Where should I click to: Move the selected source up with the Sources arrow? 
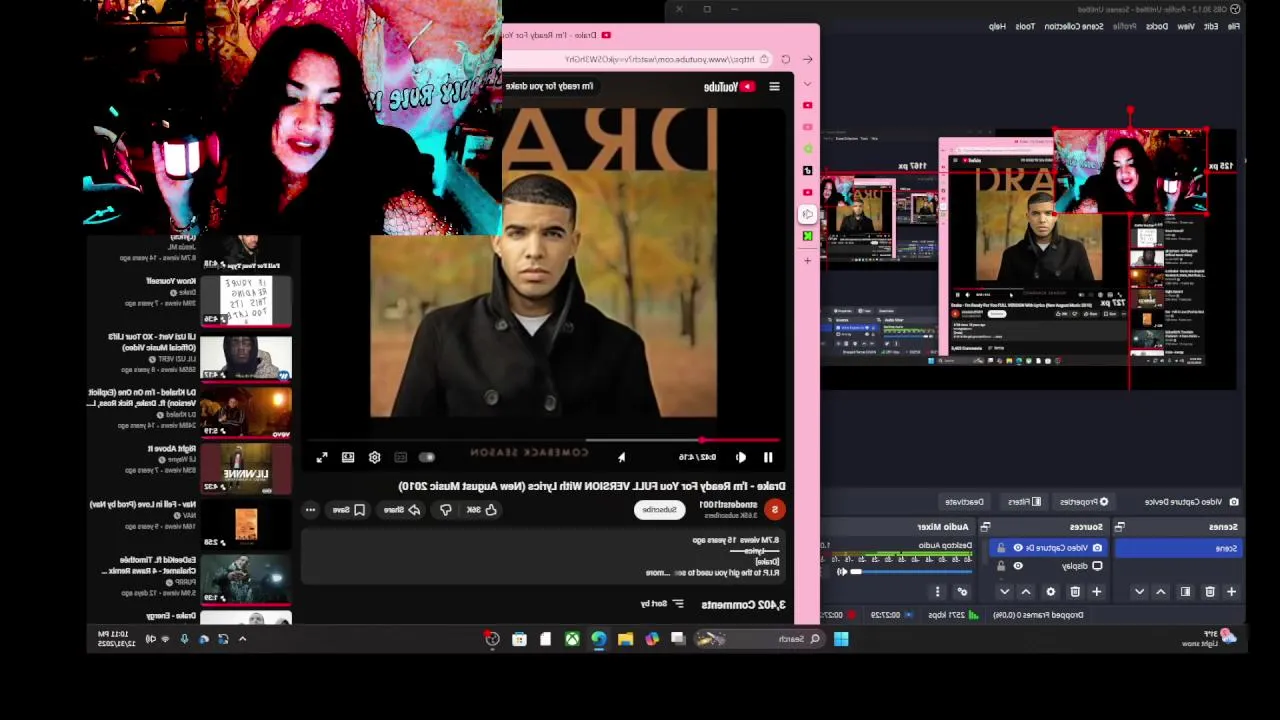(1026, 591)
